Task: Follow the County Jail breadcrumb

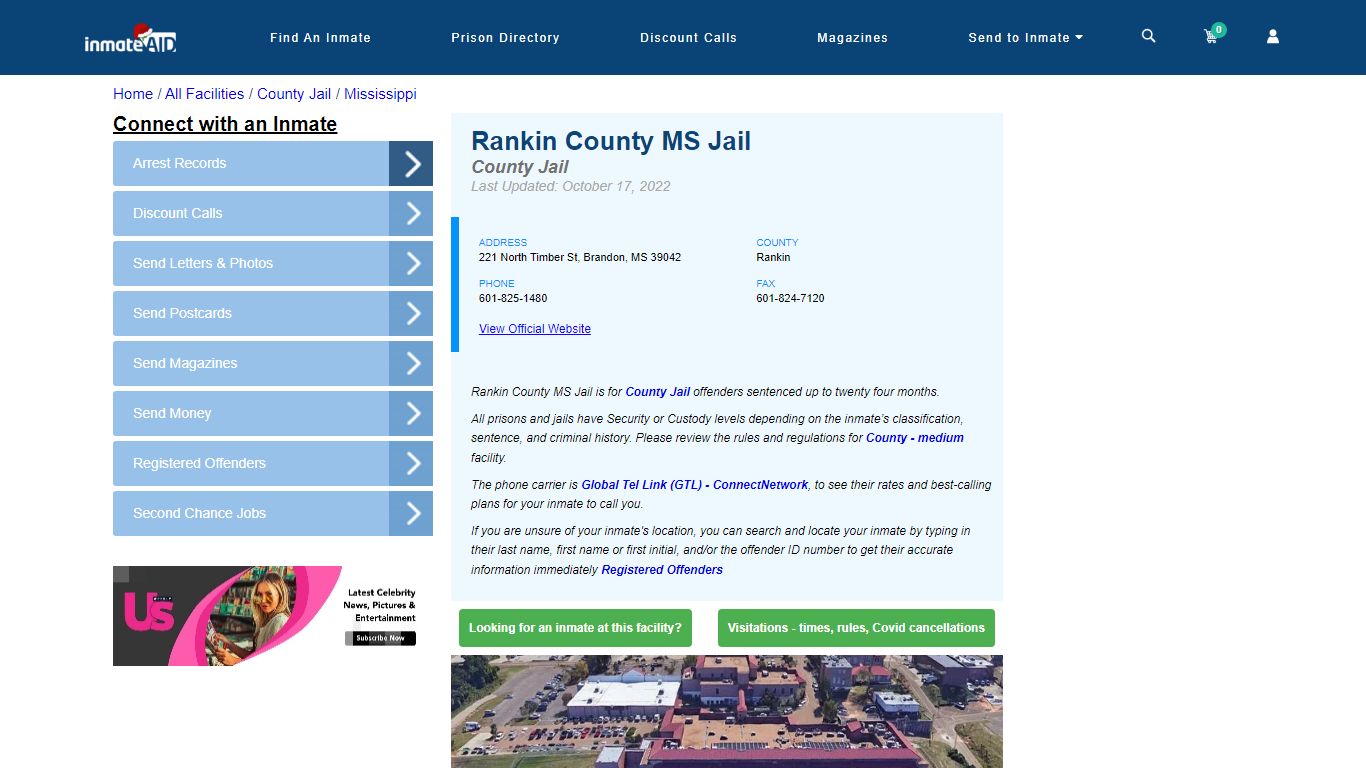Action: [294, 94]
